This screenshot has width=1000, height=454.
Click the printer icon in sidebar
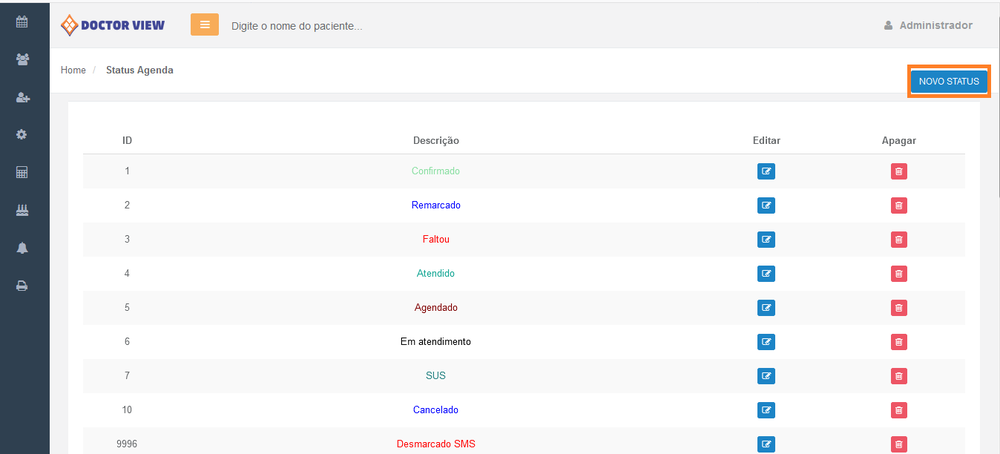(x=22, y=286)
